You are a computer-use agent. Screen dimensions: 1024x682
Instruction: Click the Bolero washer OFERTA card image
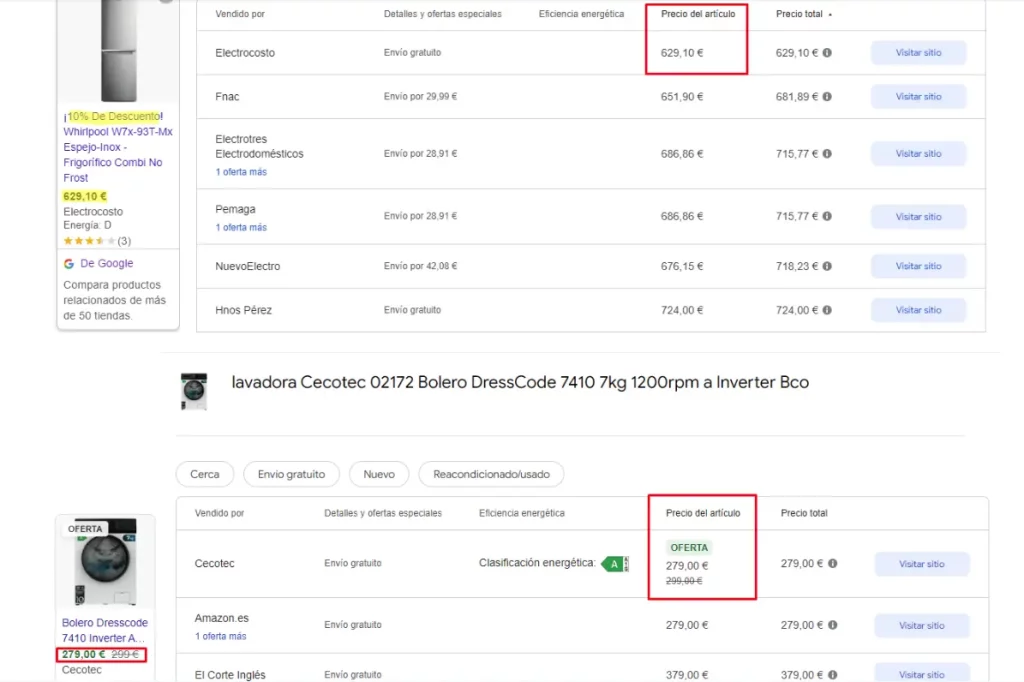coord(105,562)
